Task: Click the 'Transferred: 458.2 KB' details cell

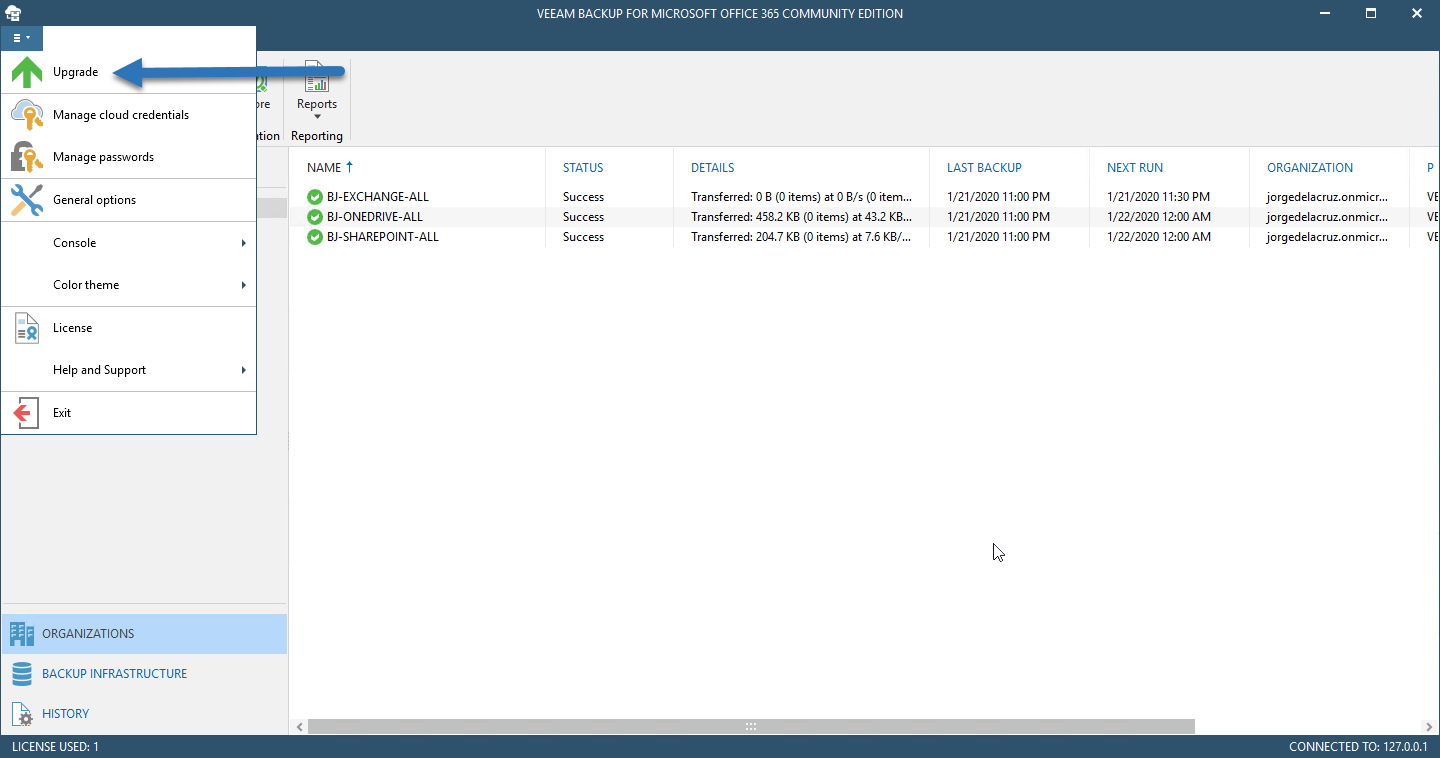Action: [802, 217]
